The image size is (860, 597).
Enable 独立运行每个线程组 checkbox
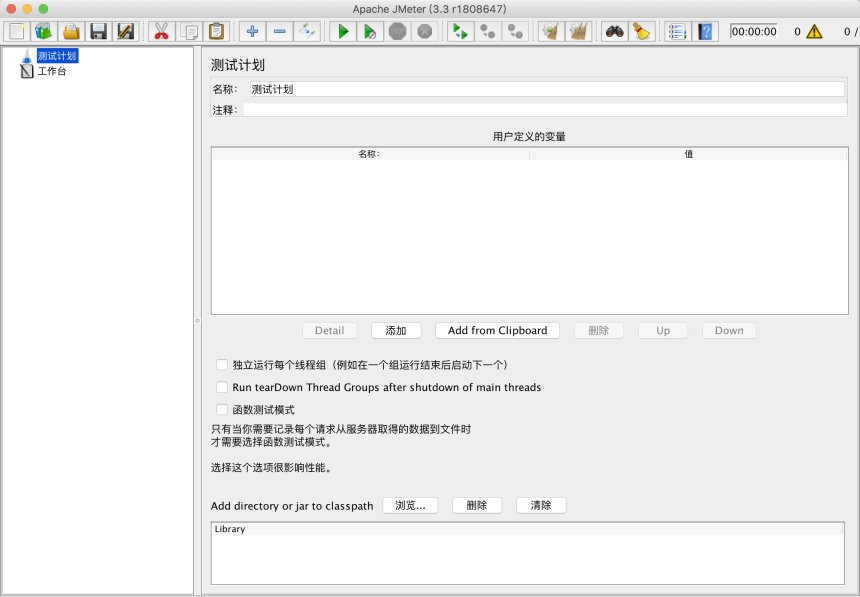[222, 365]
